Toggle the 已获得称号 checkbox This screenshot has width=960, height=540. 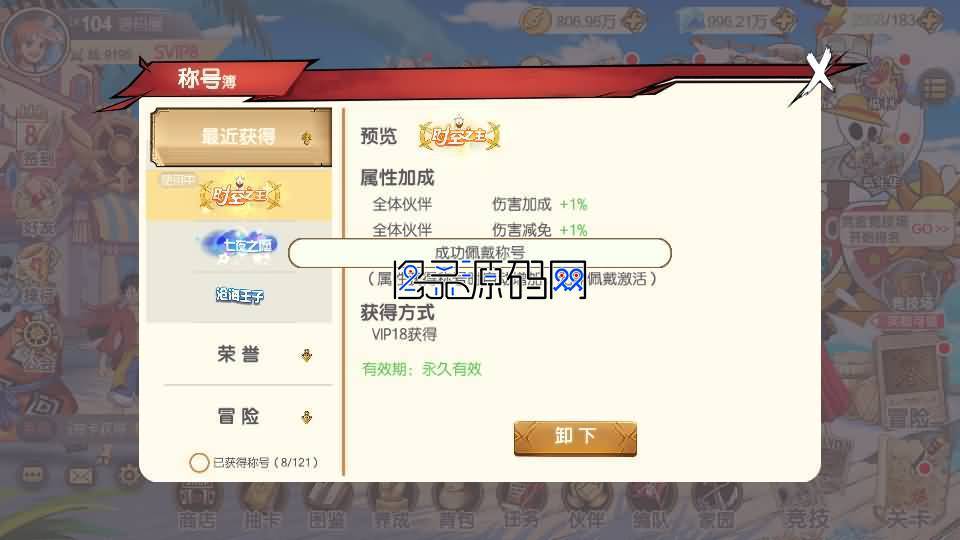coord(199,462)
